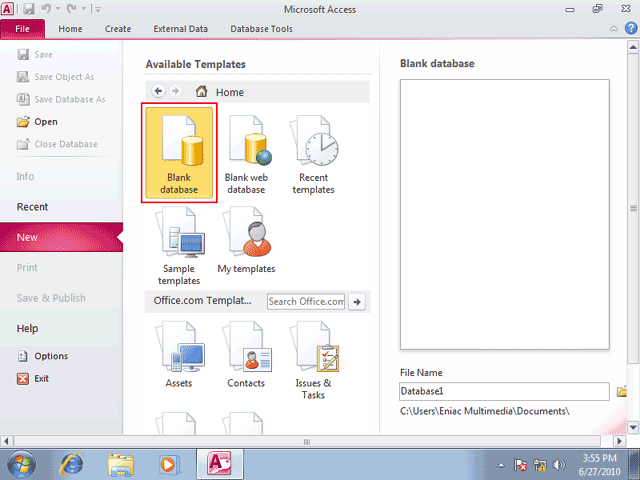Choose the Blank web database template

click(x=246, y=153)
